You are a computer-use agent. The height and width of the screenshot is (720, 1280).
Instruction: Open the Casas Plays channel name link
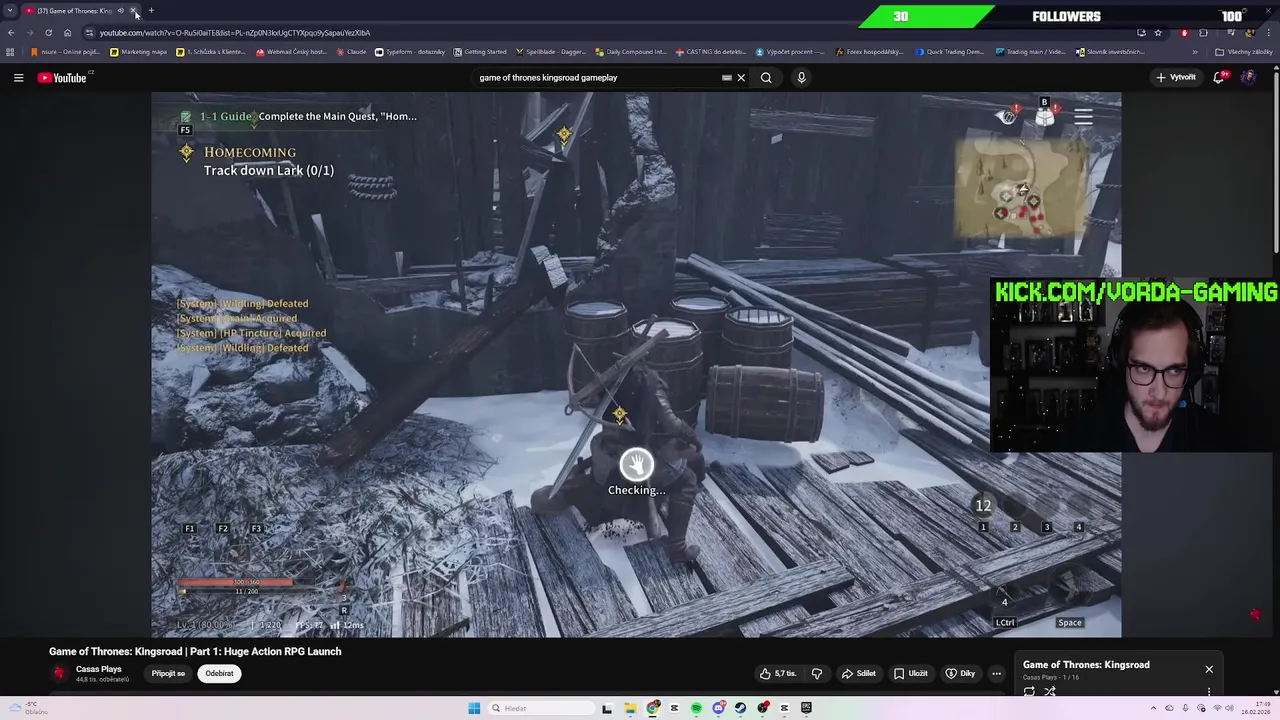pos(98,669)
